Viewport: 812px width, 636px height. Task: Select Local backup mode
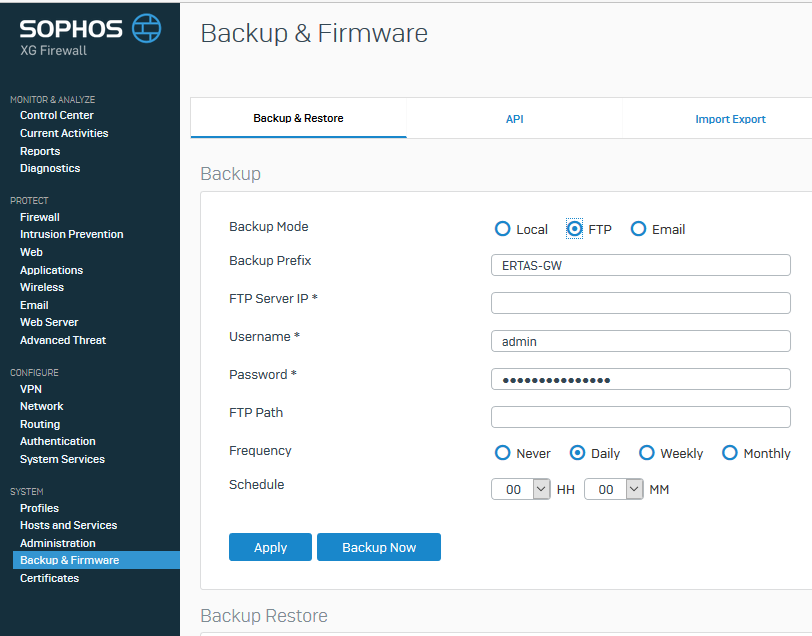(502, 229)
